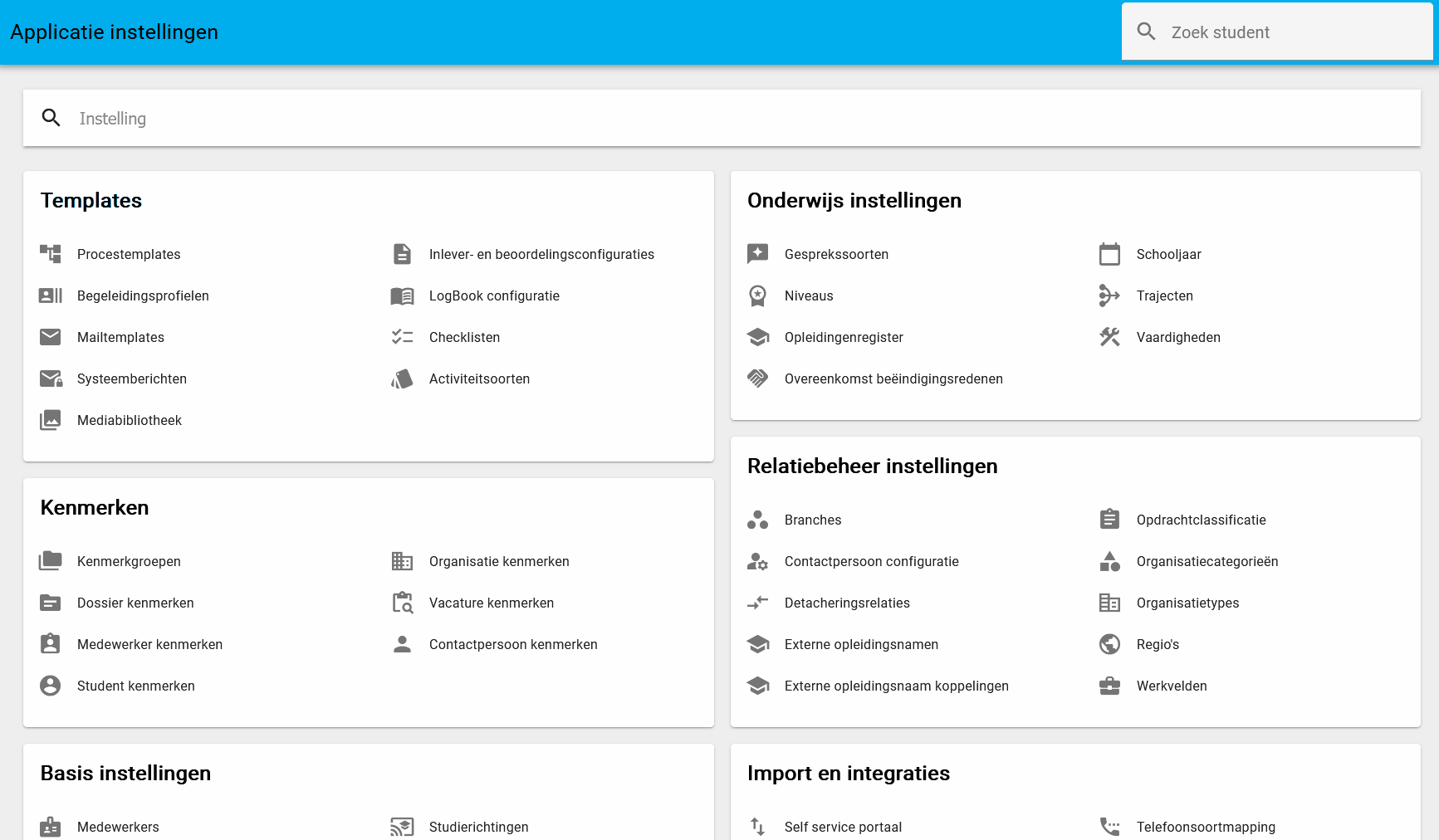This screenshot has height=840, width=1439.
Task: Open the Begeleidingsprofielen settings
Action: [x=143, y=295]
